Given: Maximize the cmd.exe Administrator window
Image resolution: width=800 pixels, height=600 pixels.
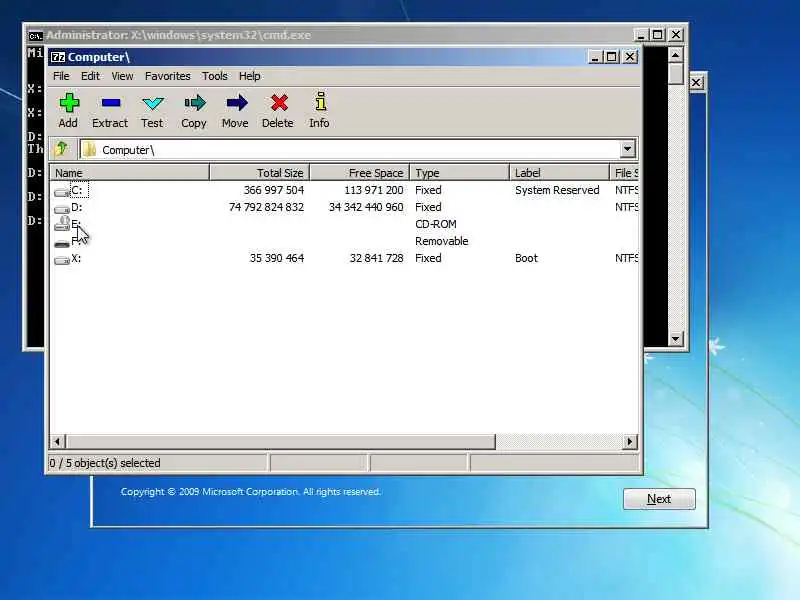Looking at the screenshot, I should pos(658,35).
